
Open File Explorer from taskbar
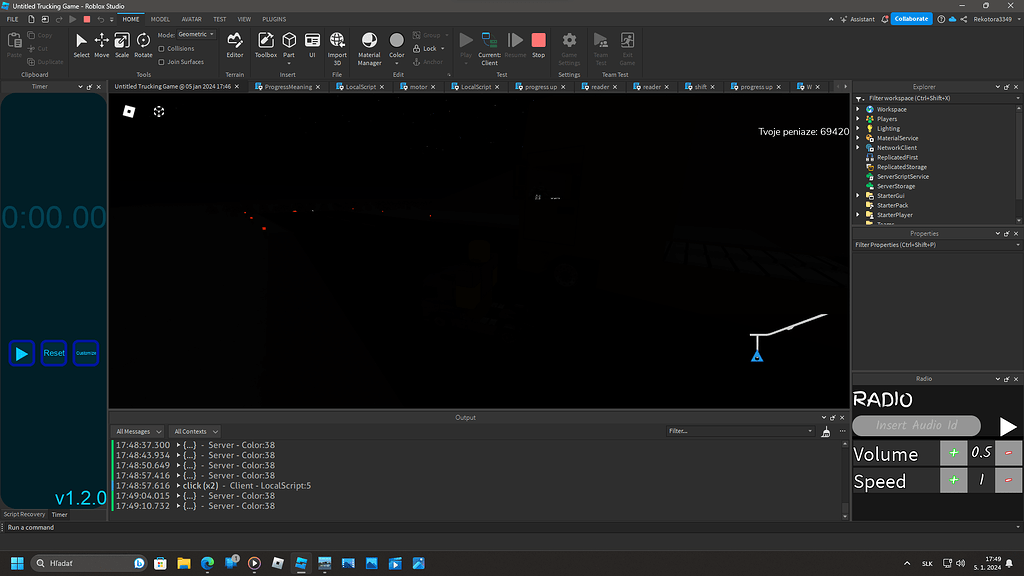[184, 563]
